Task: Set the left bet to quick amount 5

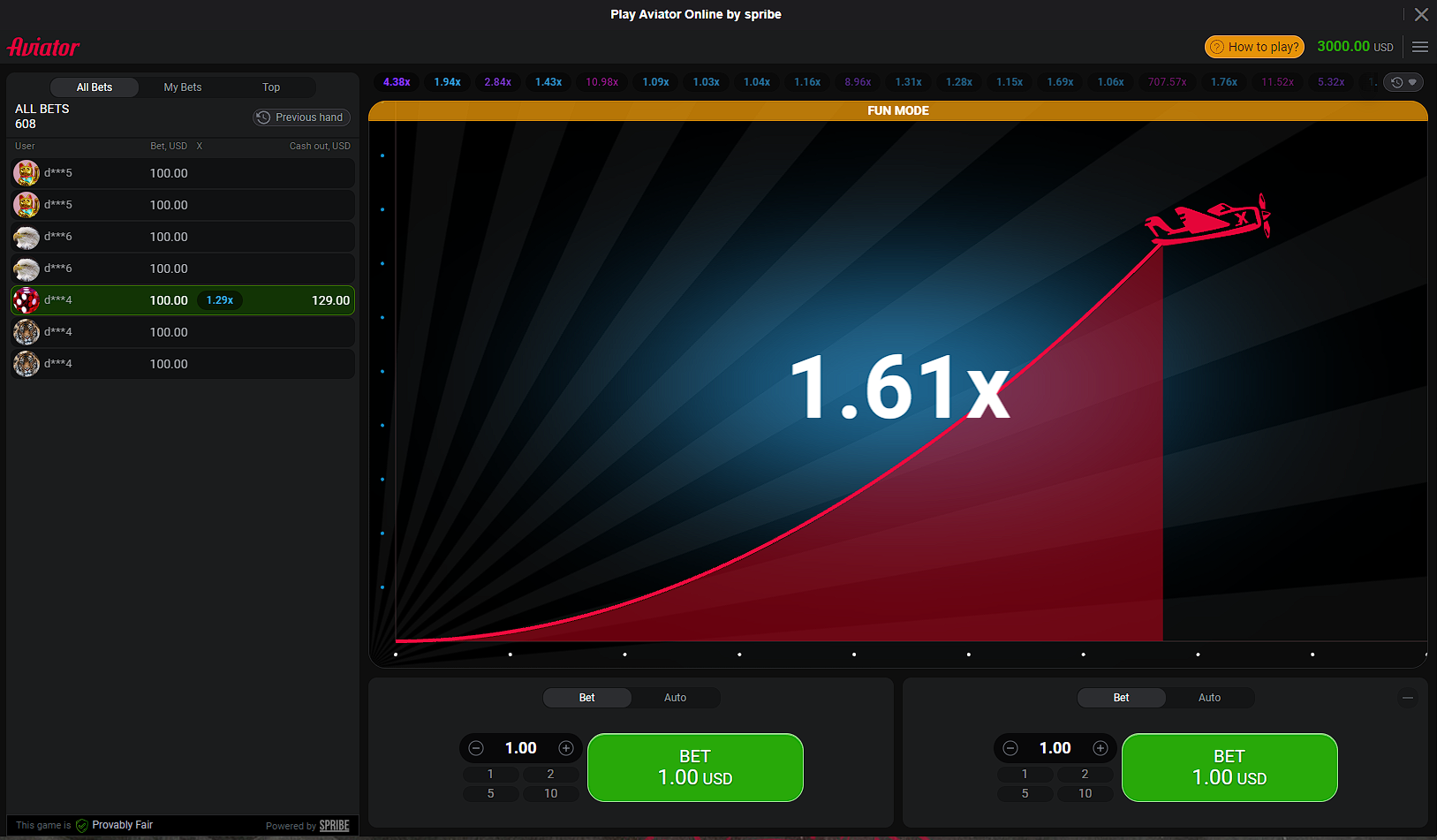Action: click(x=491, y=794)
